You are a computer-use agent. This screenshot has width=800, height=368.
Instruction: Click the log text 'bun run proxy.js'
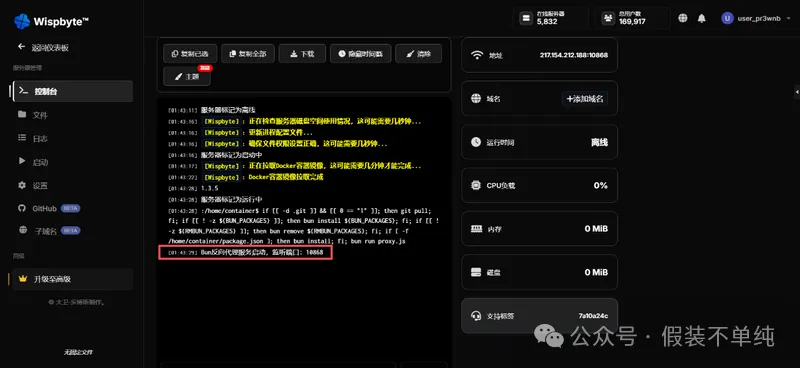point(378,241)
